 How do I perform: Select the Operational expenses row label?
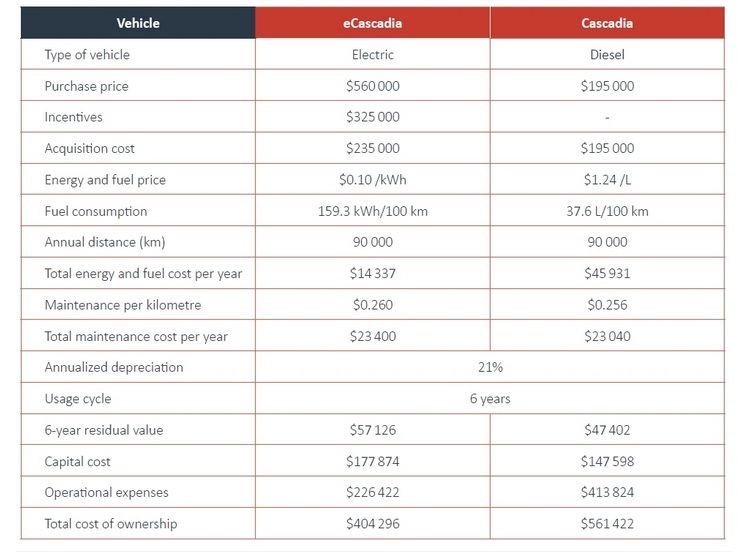106,492
